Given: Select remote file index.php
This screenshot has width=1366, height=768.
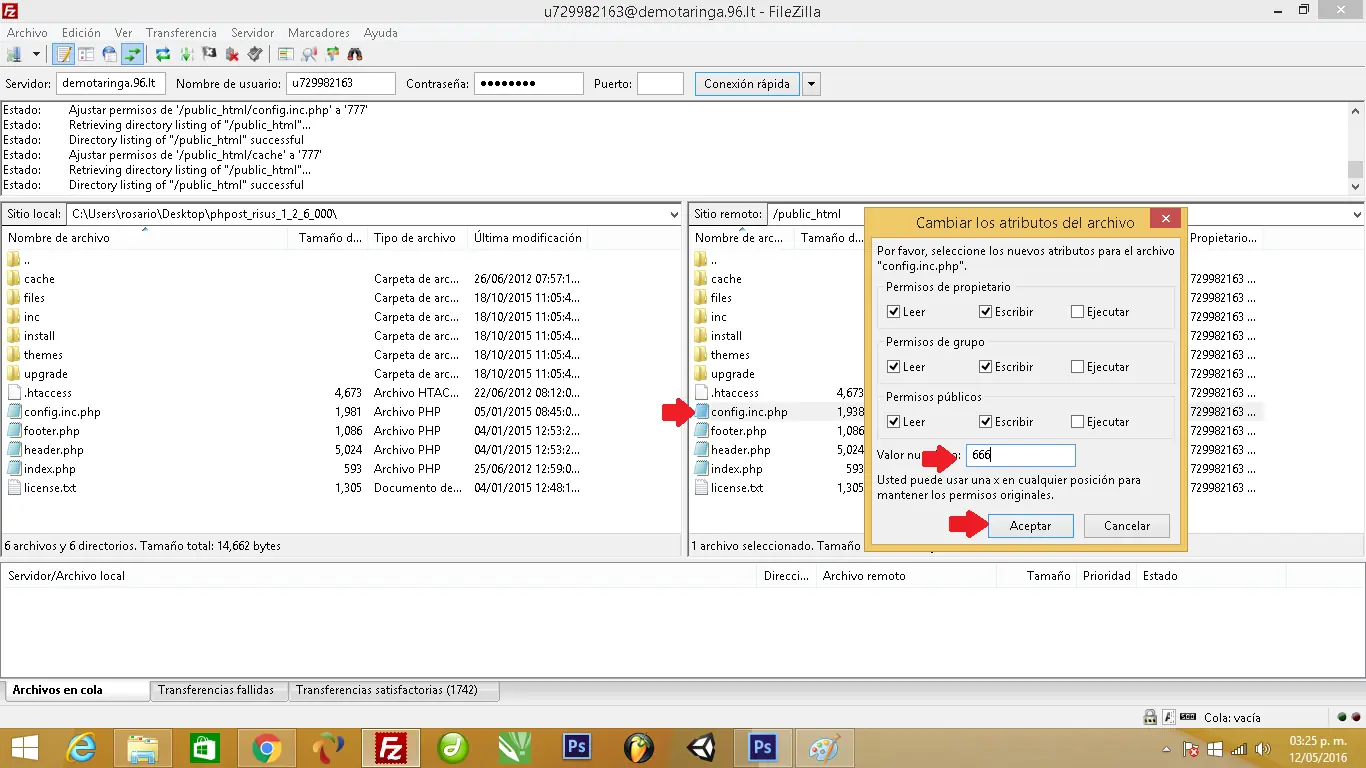Looking at the screenshot, I should (737, 469).
